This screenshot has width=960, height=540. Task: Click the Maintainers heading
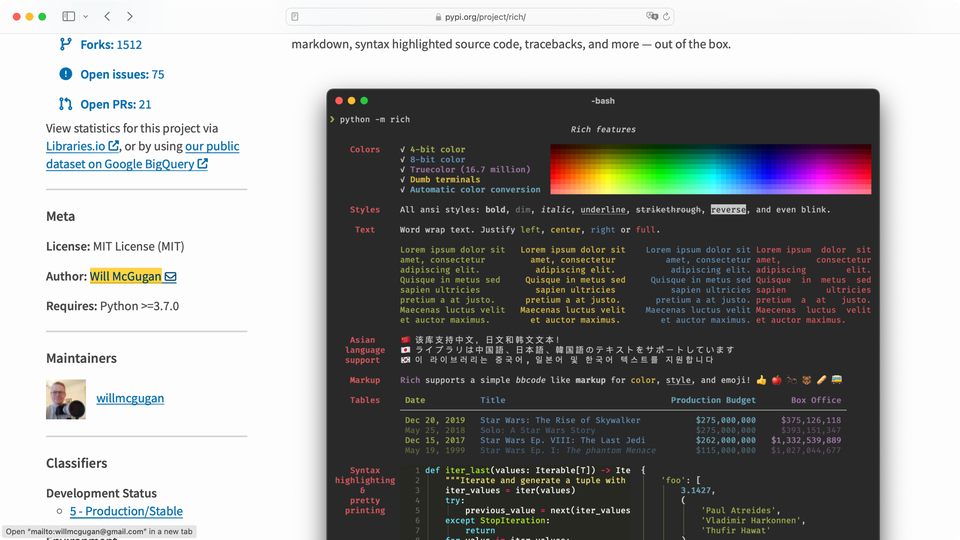click(x=81, y=358)
